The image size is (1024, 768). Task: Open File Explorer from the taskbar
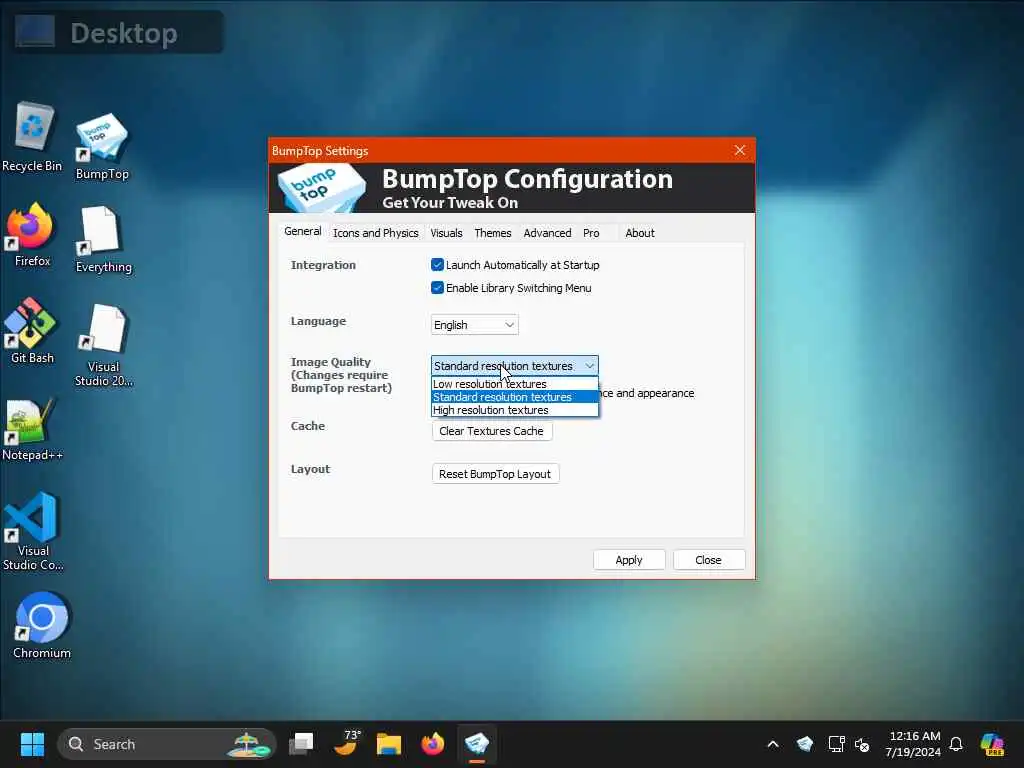tap(389, 744)
